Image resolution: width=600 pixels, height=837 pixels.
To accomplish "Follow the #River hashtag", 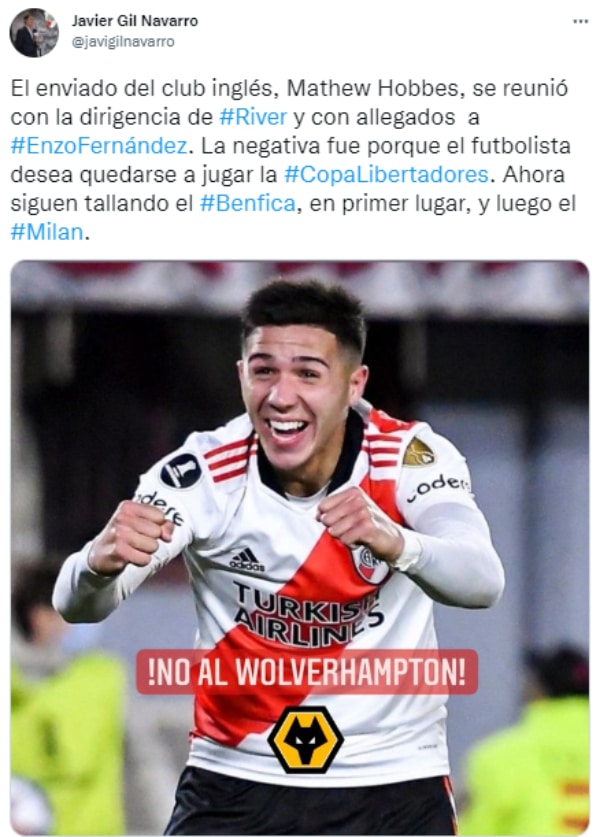I will [253, 117].
